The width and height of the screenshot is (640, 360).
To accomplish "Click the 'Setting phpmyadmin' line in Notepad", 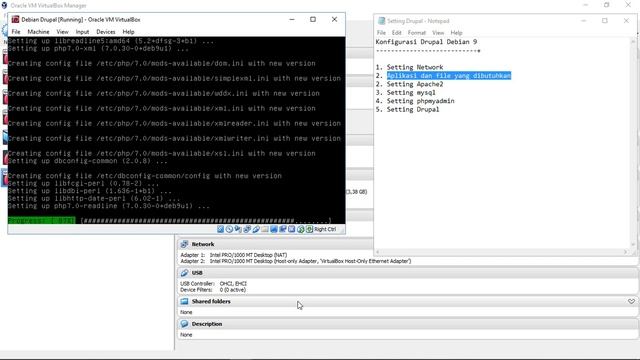I will point(415,101).
